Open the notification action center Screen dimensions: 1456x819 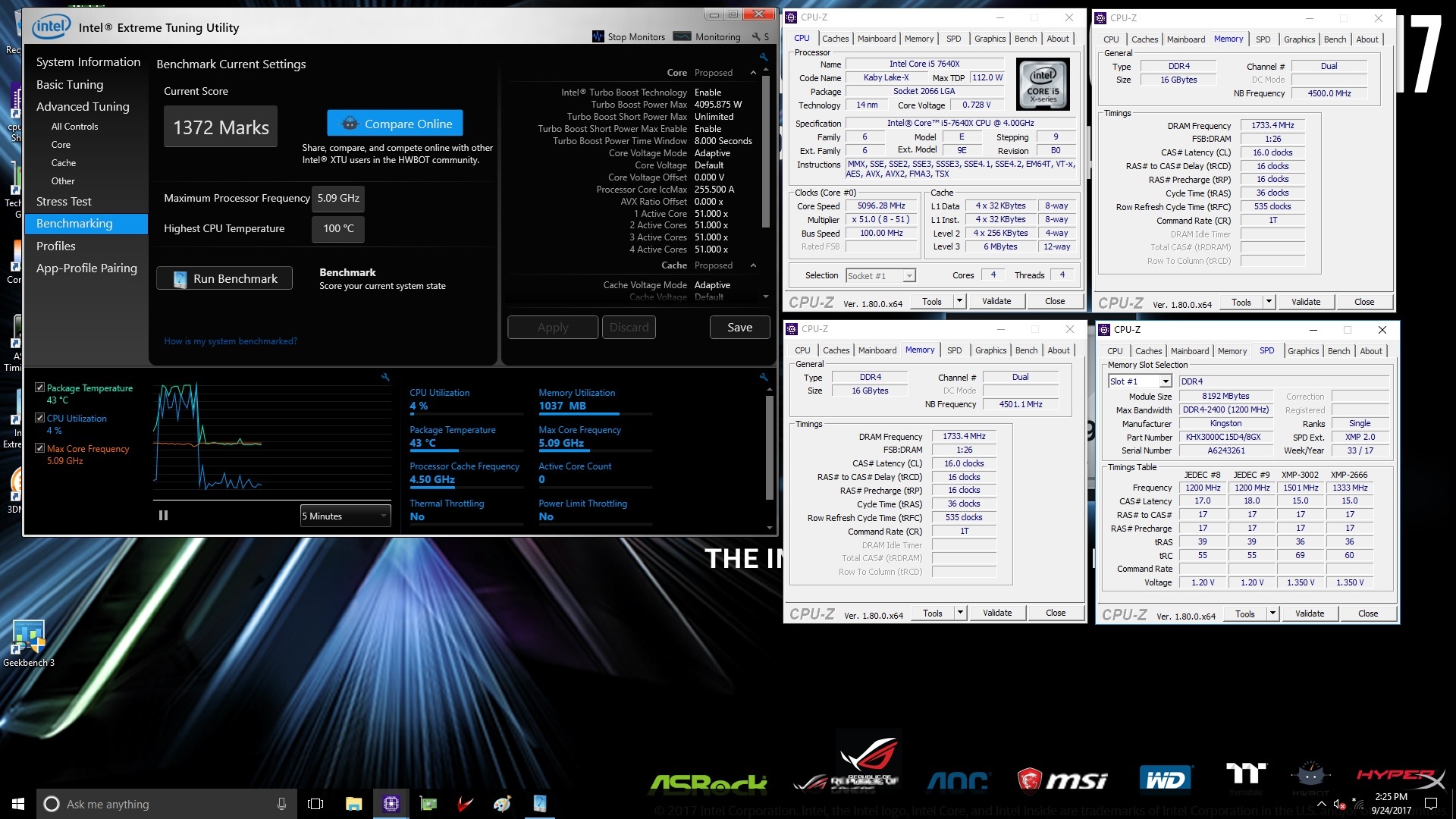(x=1431, y=804)
